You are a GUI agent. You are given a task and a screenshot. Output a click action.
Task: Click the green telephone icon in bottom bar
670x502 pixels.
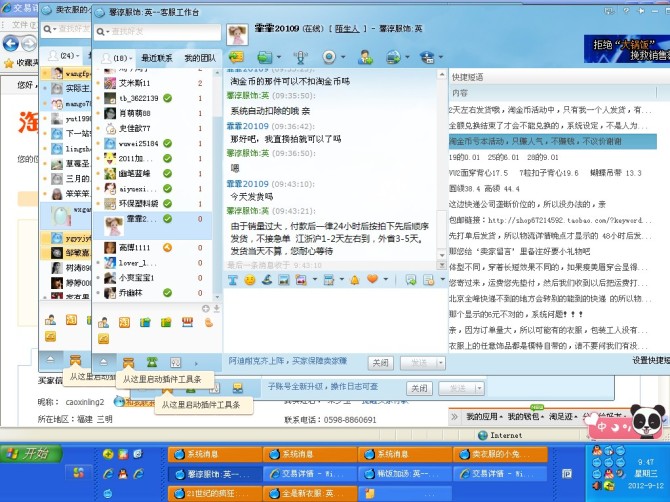pos(152,362)
